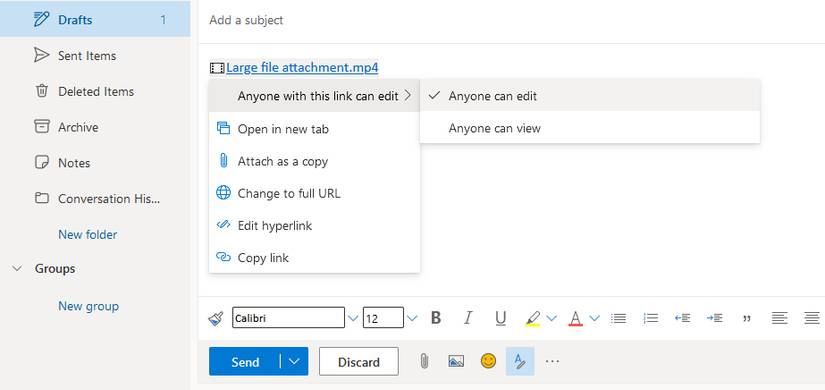This screenshot has width=825, height=390.
Task: Select the Anyone can edit option
Action: tap(590, 96)
